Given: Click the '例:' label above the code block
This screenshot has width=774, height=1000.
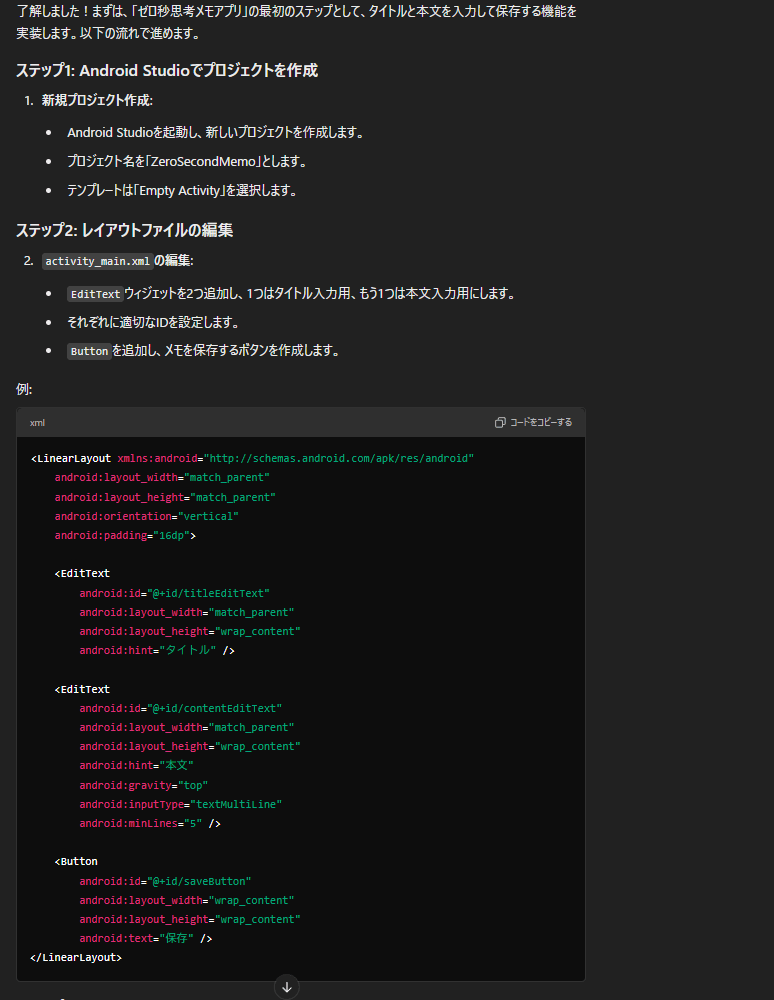Looking at the screenshot, I should (24, 389).
